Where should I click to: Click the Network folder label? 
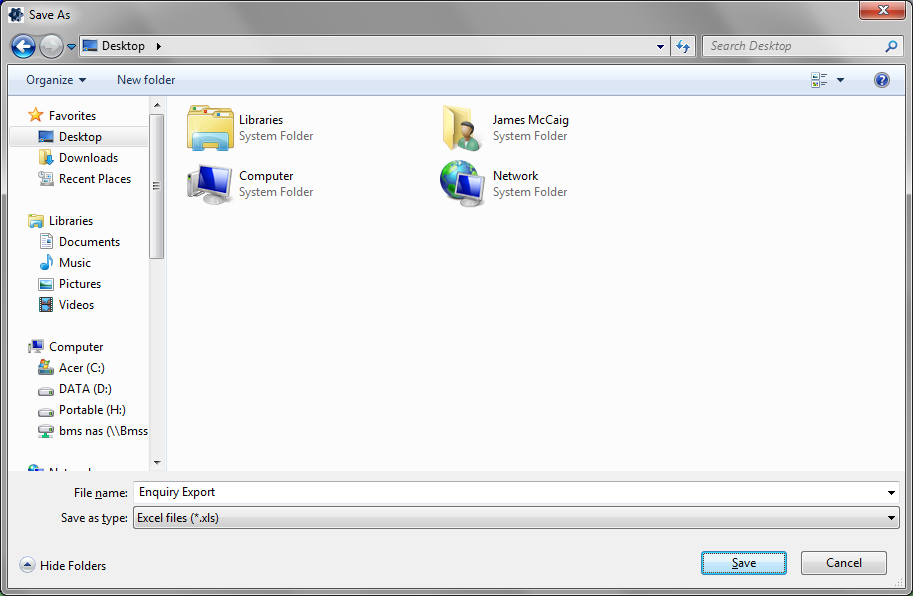pyautogui.click(x=515, y=176)
